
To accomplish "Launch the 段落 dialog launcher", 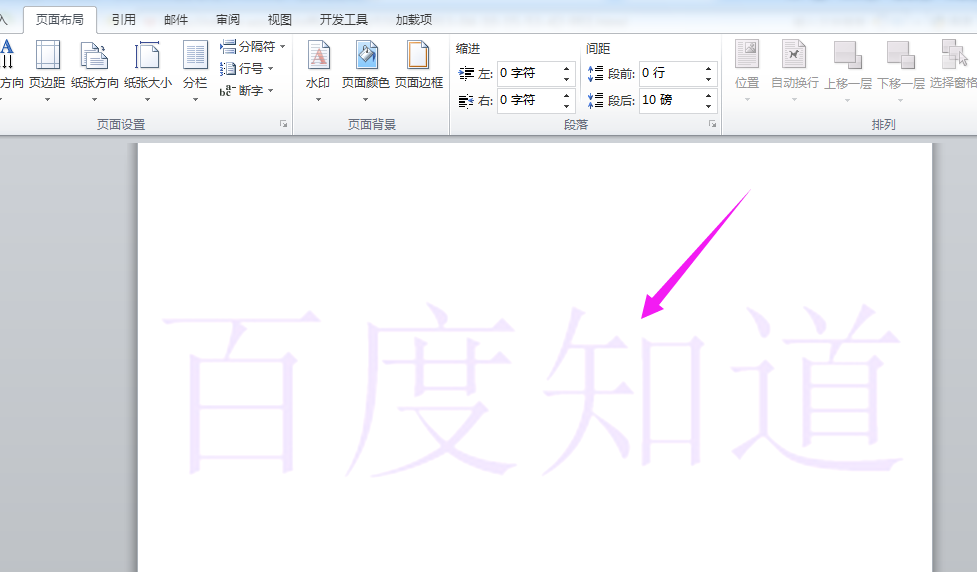I will (712, 124).
